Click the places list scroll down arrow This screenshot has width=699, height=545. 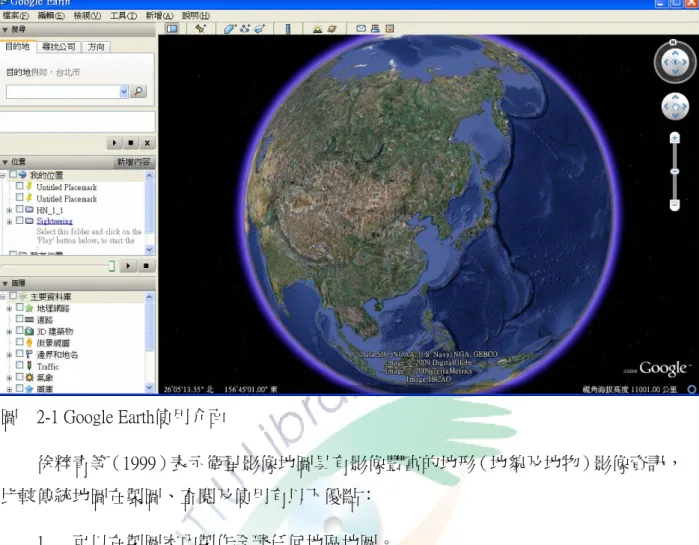[149, 250]
